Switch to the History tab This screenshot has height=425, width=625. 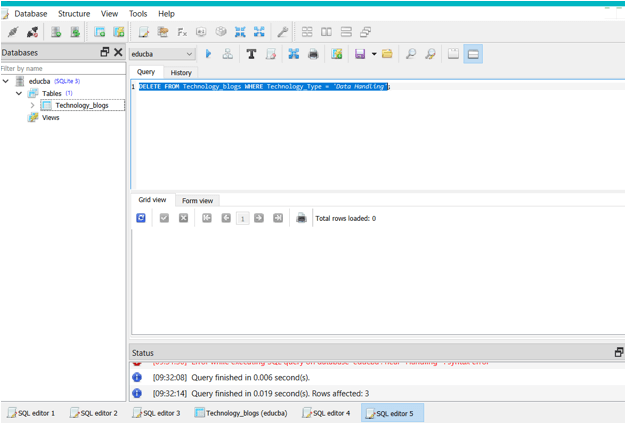[x=181, y=72]
